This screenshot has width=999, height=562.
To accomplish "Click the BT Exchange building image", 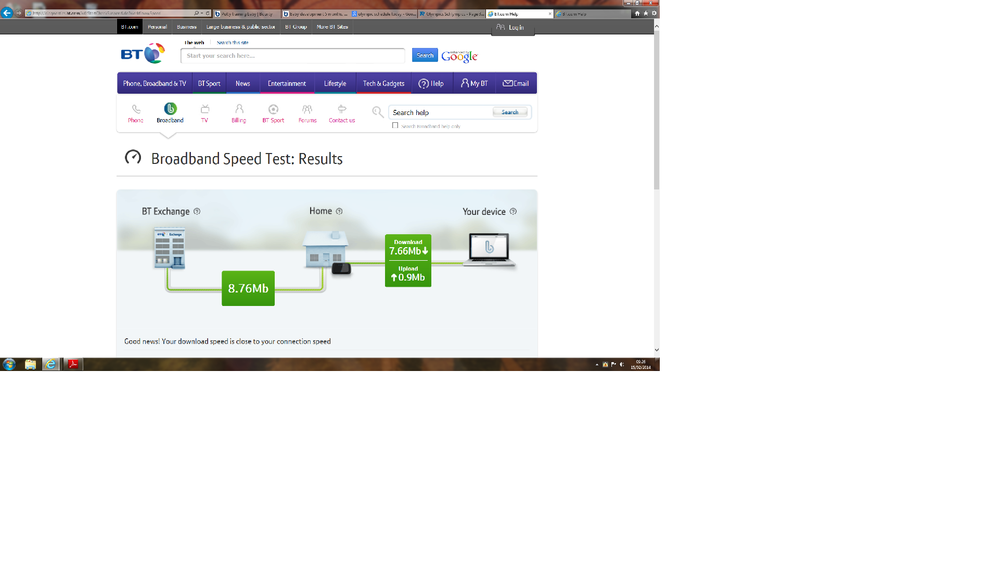I will [x=169, y=249].
